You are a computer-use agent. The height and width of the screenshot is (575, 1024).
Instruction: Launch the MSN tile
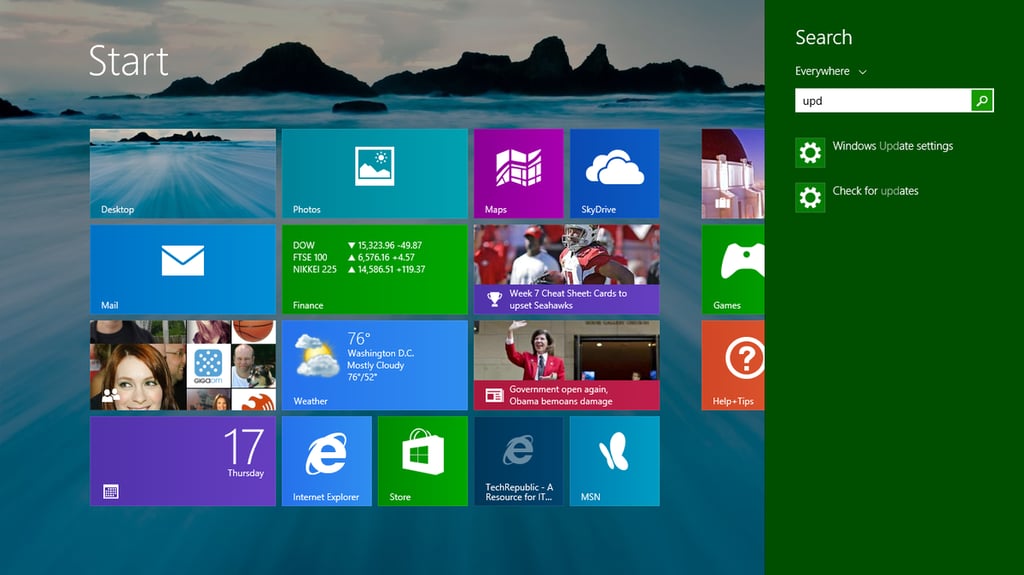pos(615,461)
